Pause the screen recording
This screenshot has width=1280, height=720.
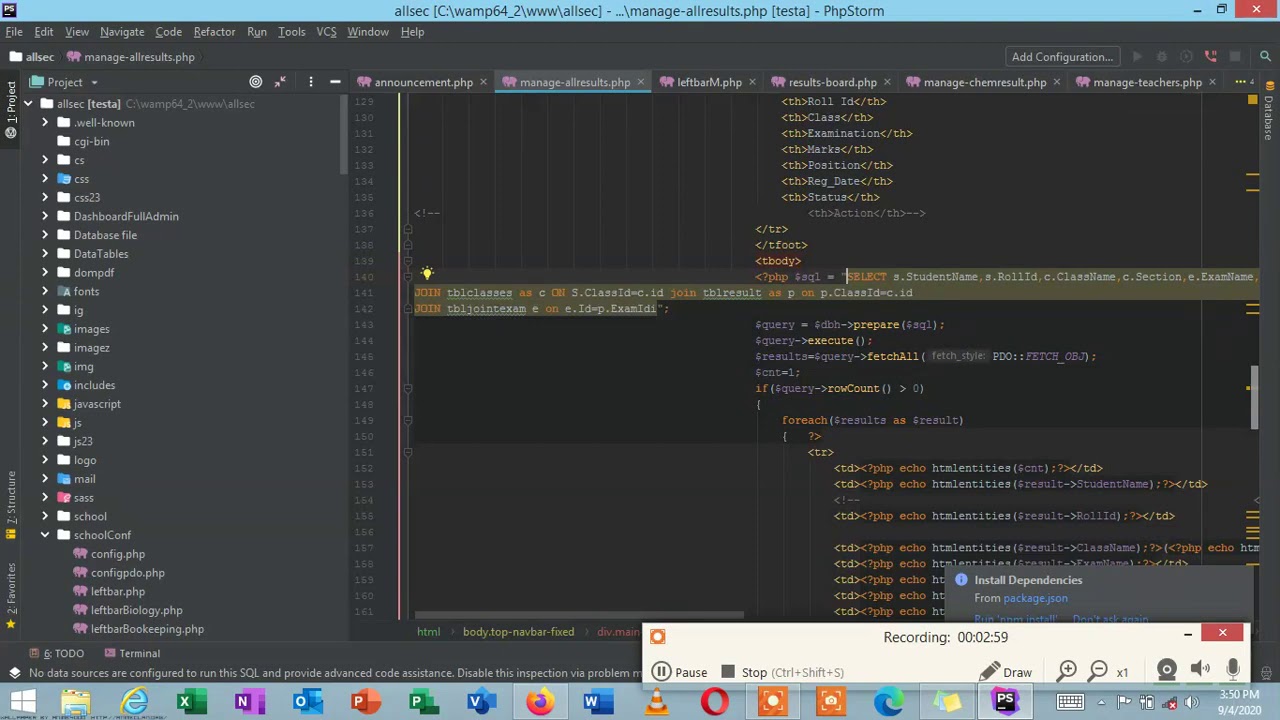(x=680, y=672)
